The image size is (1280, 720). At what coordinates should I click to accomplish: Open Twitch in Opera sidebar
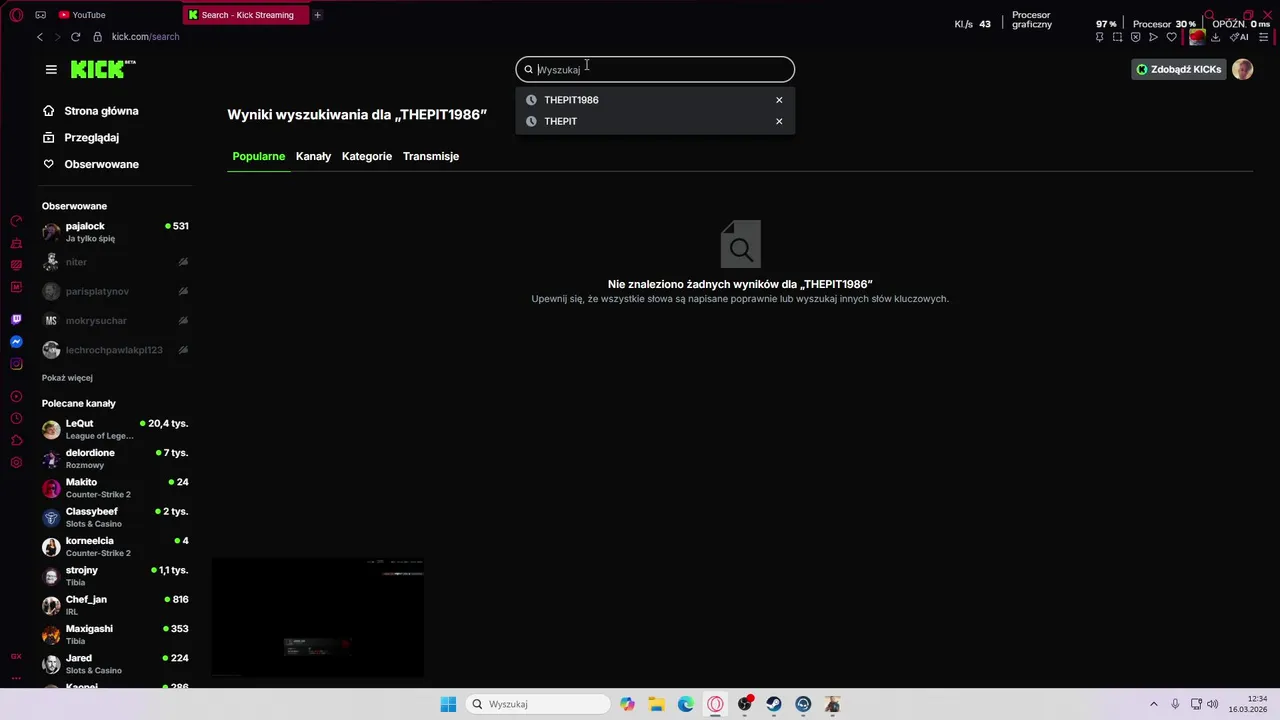point(16,320)
